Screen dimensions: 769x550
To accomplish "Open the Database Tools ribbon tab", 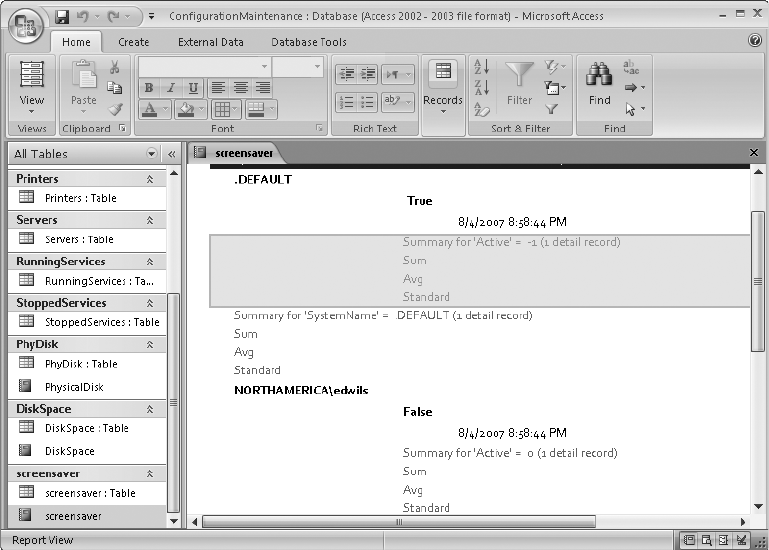I will point(308,42).
